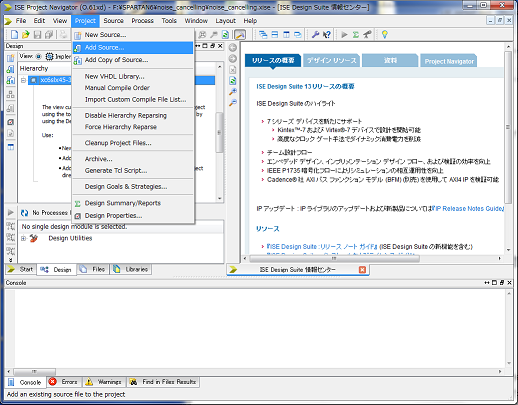518x405 pixels.
Task: Click the Design Properties icon in the Design sidebar
Action: pyautogui.click(x=11, y=122)
